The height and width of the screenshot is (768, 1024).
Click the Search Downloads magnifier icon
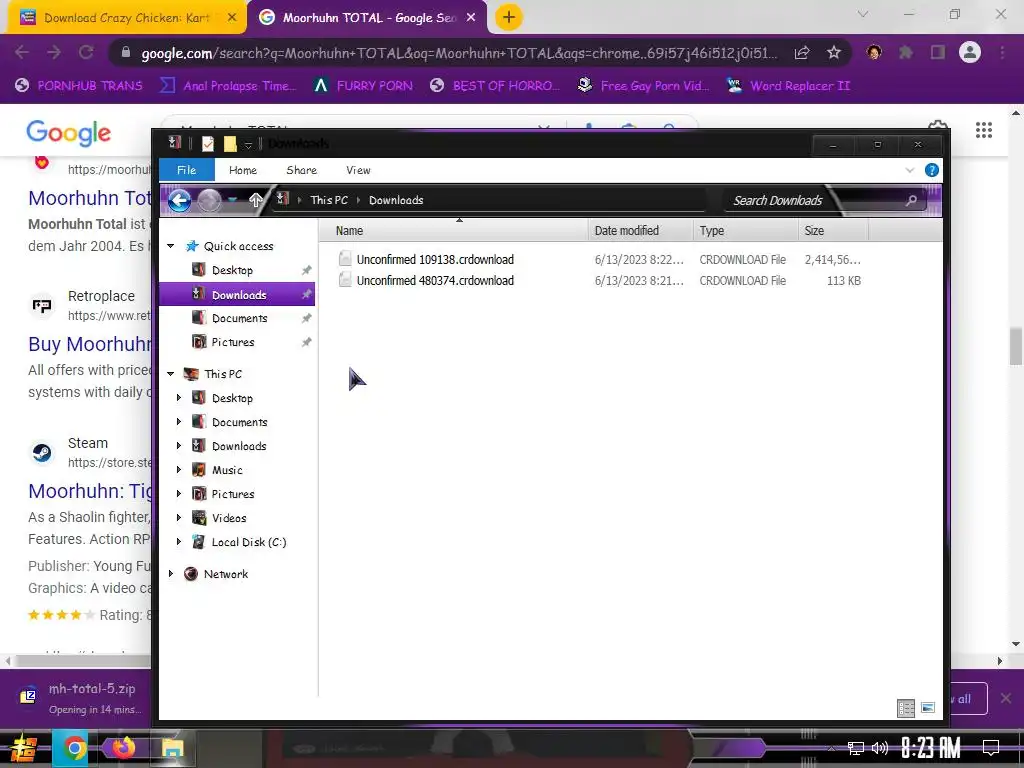[911, 200]
